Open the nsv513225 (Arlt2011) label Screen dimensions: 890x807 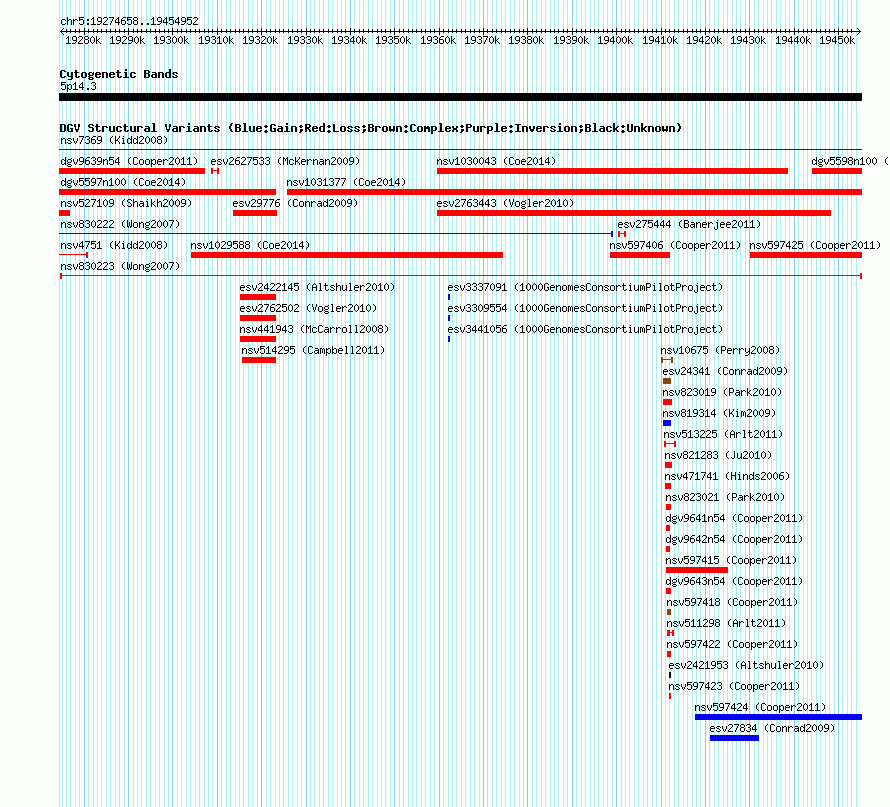click(x=723, y=434)
